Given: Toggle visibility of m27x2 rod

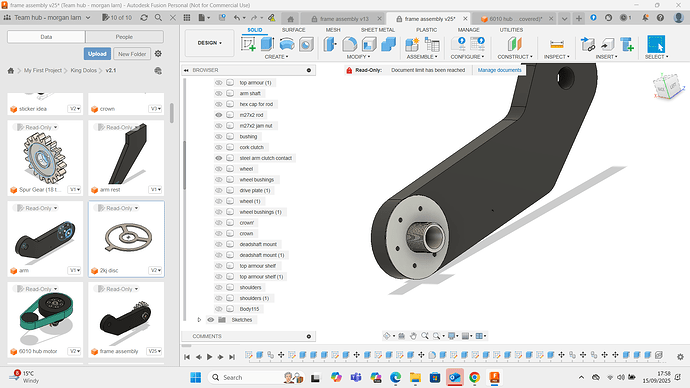Looking at the screenshot, I should tap(218, 115).
